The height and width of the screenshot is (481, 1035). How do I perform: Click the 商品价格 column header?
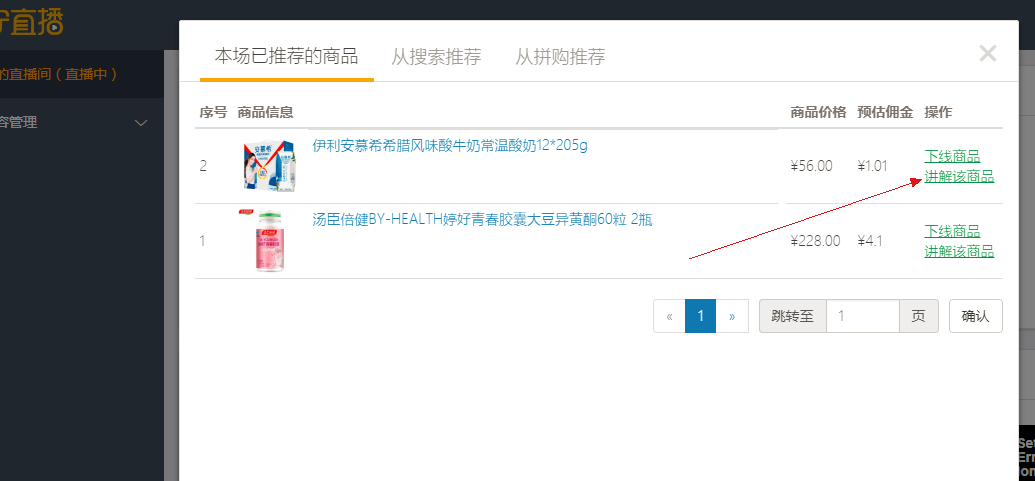(x=818, y=112)
